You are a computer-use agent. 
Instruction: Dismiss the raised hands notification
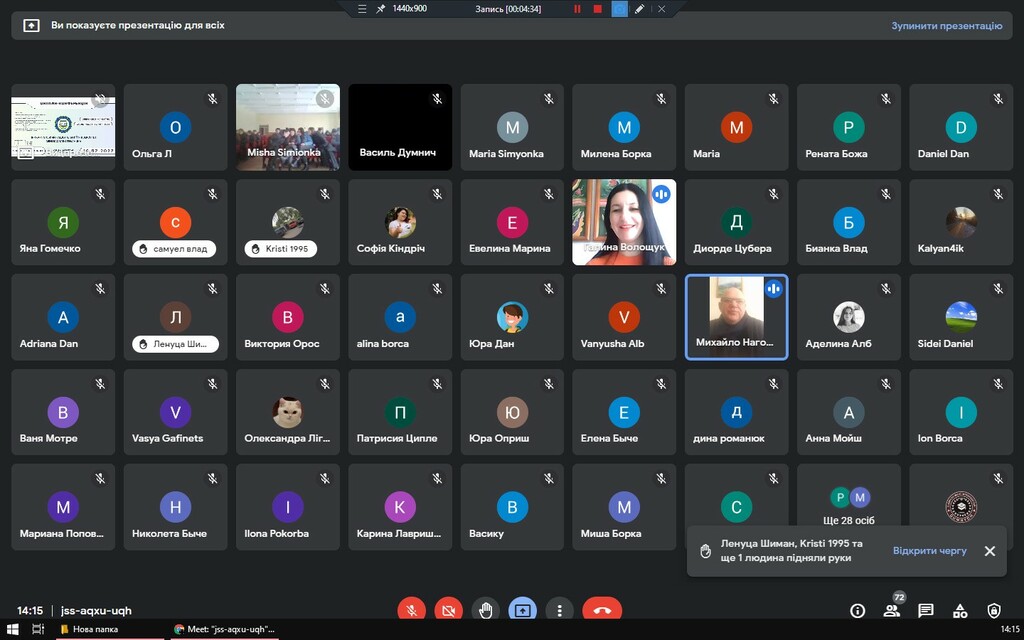(x=989, y=551)
